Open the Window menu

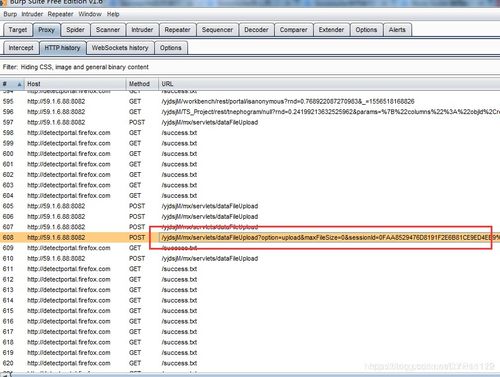pyautogui.click(x=90, y=14)
